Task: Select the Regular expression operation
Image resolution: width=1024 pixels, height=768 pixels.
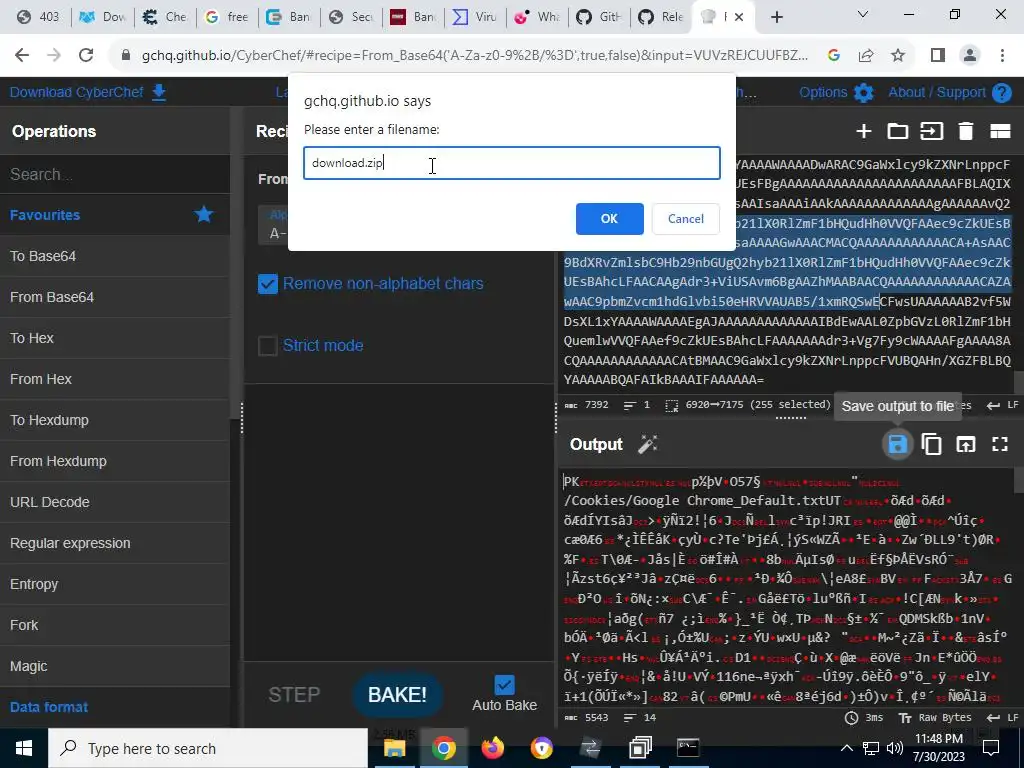Action: point(115,543)
